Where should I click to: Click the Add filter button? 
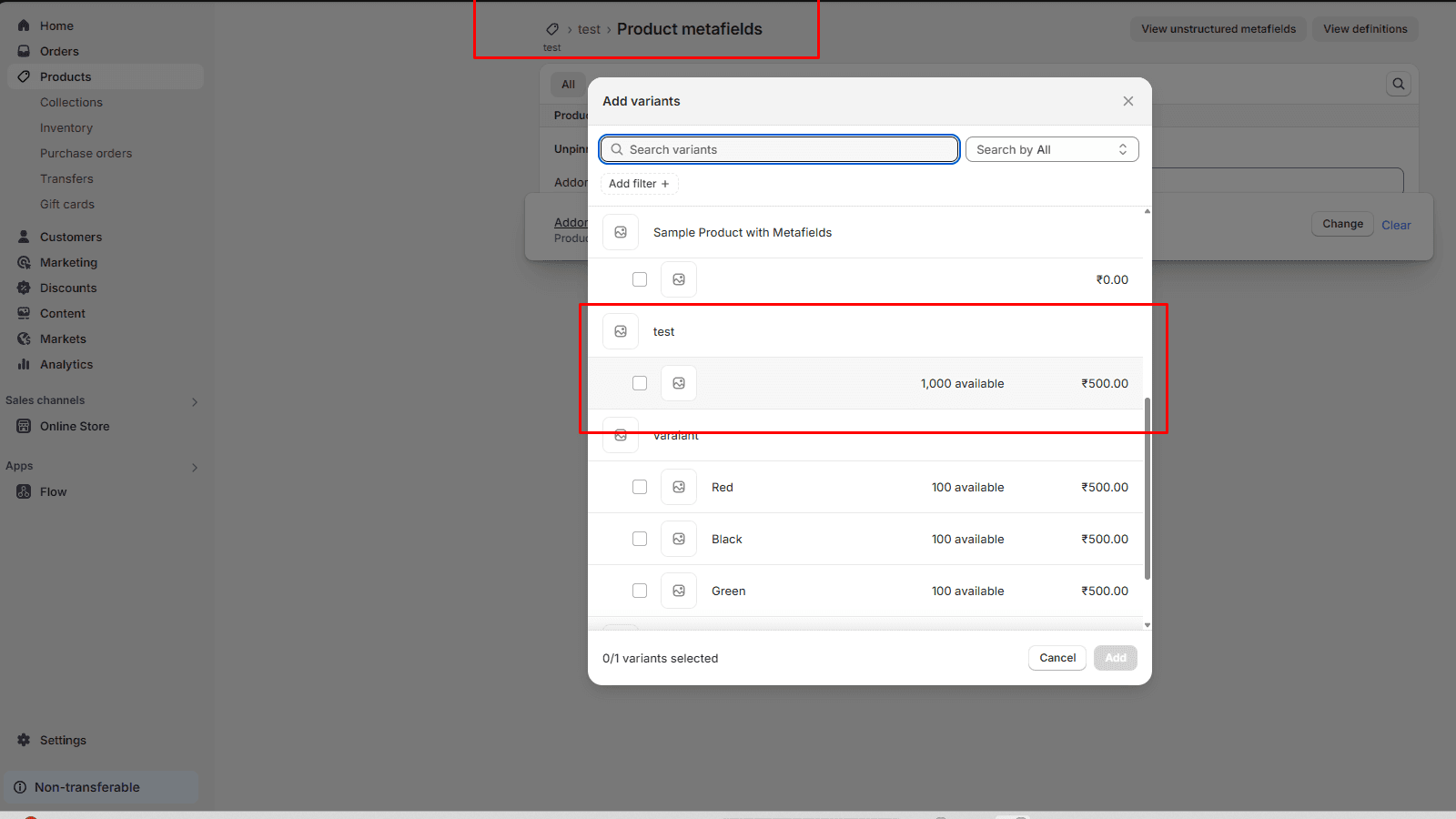[639, 184]
